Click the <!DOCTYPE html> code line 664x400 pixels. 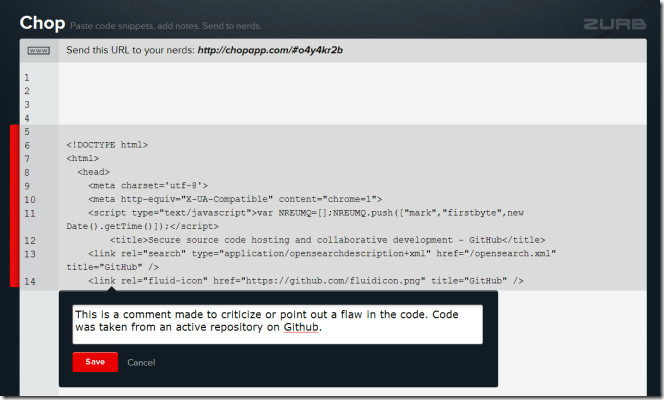[107, 145]
